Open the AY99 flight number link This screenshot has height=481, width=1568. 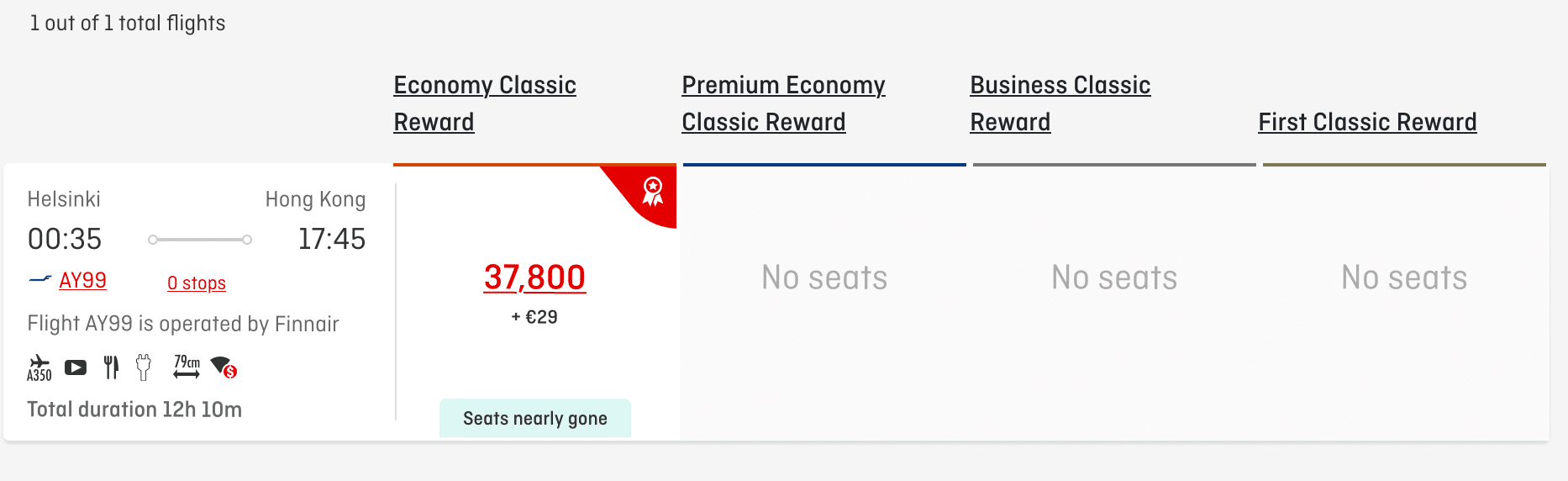click(x=82, y=280)
